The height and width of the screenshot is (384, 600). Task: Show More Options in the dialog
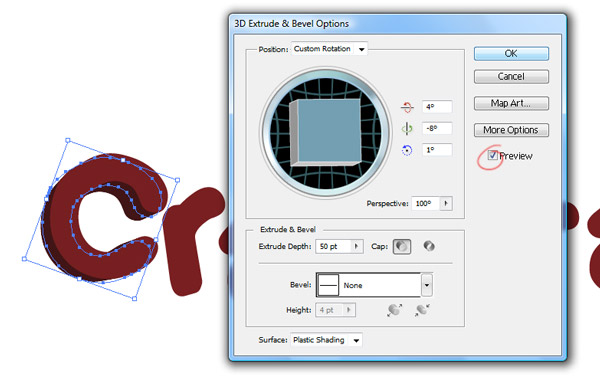click(x=511, y=130)
